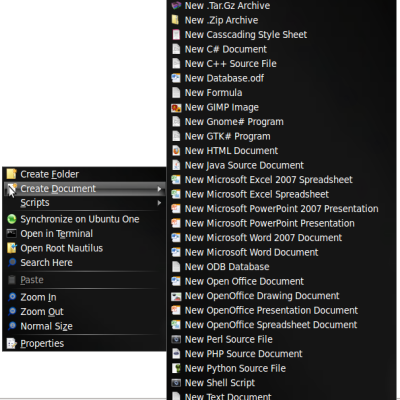400x400 pixels.
Task: Click the New Shell Script icon
Action: (176, 383)
